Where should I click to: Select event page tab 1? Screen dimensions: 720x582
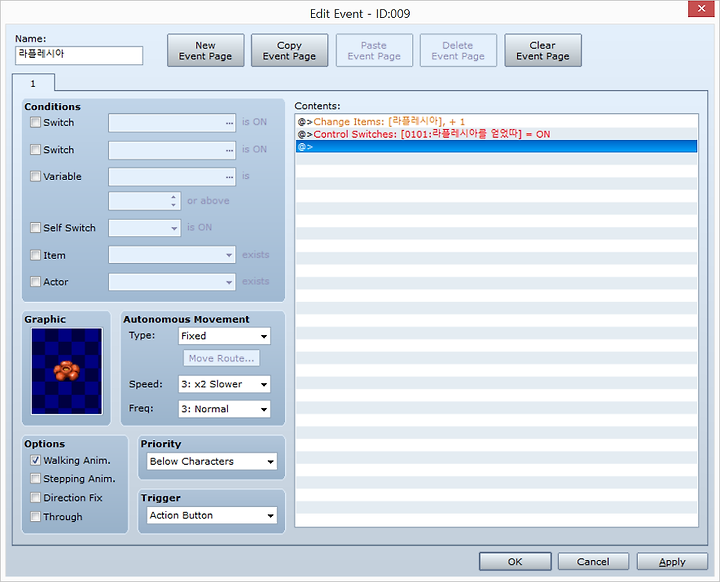point(33,84)
